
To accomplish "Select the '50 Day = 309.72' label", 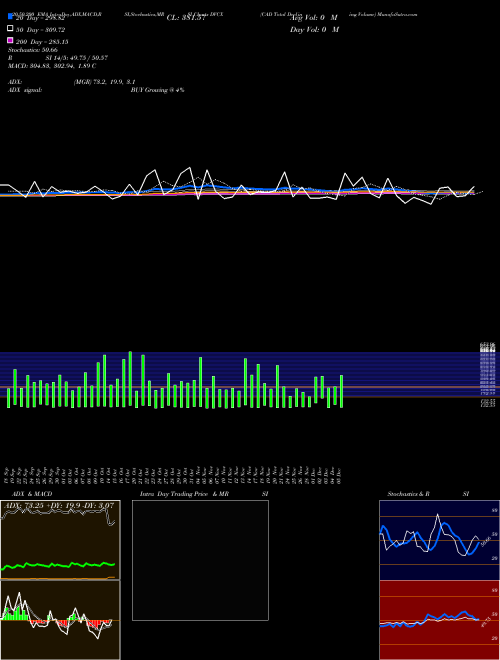I will coord(40,30).
